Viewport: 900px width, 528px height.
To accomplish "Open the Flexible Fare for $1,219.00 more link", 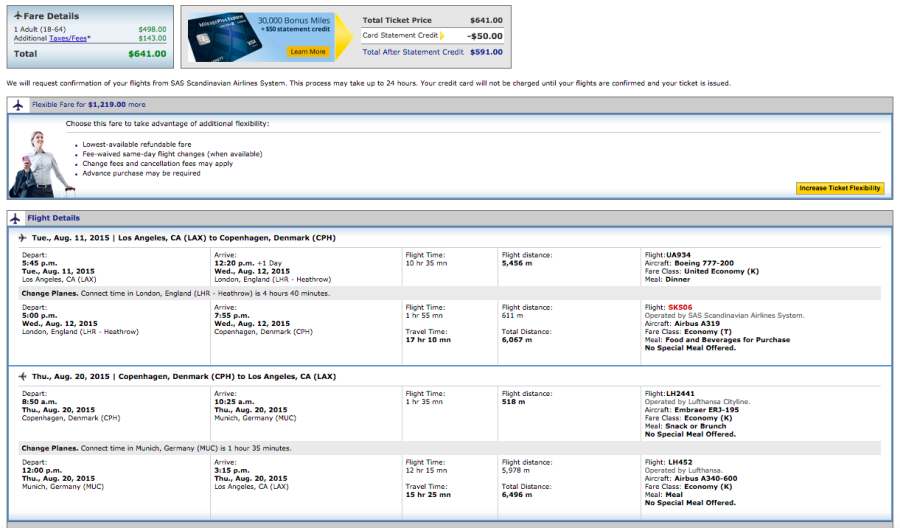I will pyautogui.click(x=88, y=104).
